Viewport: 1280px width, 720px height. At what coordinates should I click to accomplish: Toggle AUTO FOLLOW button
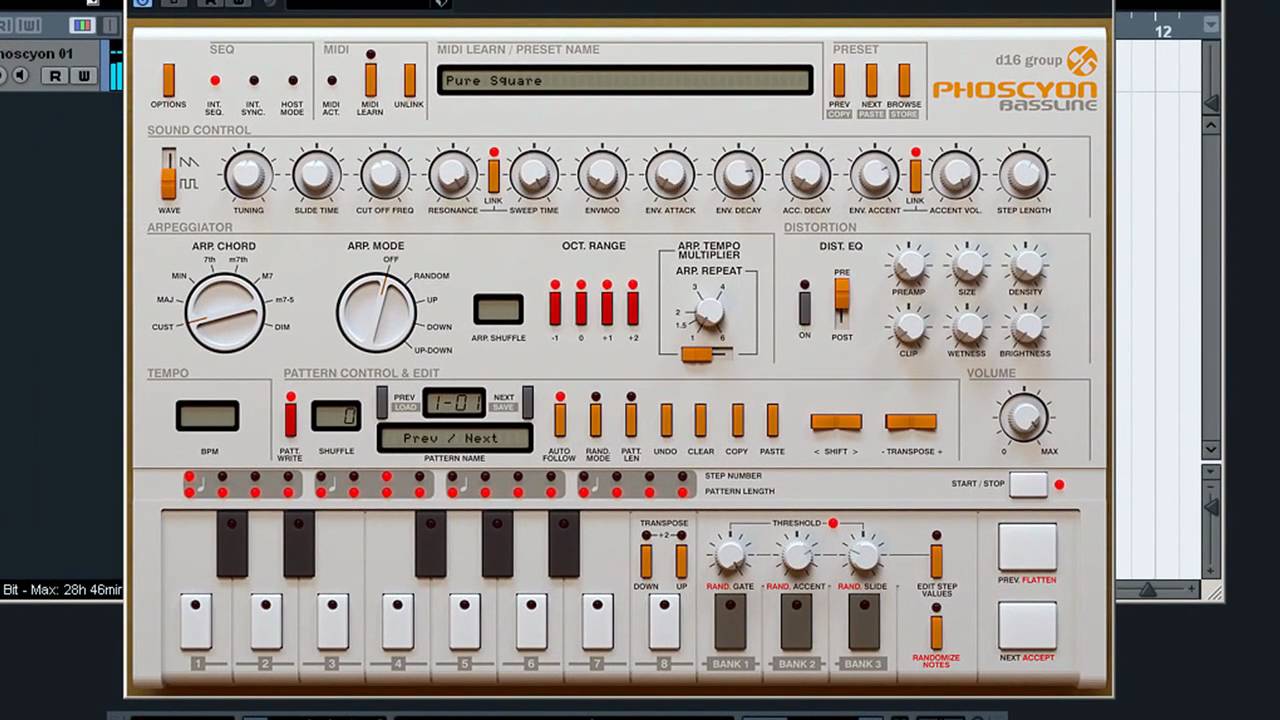pyautogui.click(x=560, y=420)
